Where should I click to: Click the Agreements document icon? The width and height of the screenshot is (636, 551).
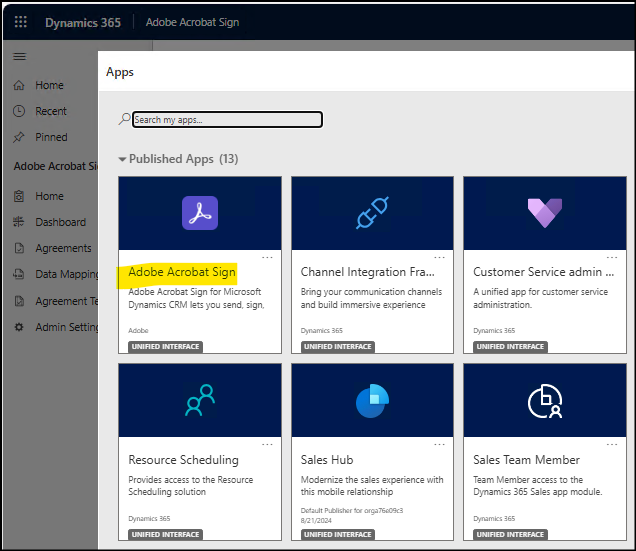tap(19, 248)
